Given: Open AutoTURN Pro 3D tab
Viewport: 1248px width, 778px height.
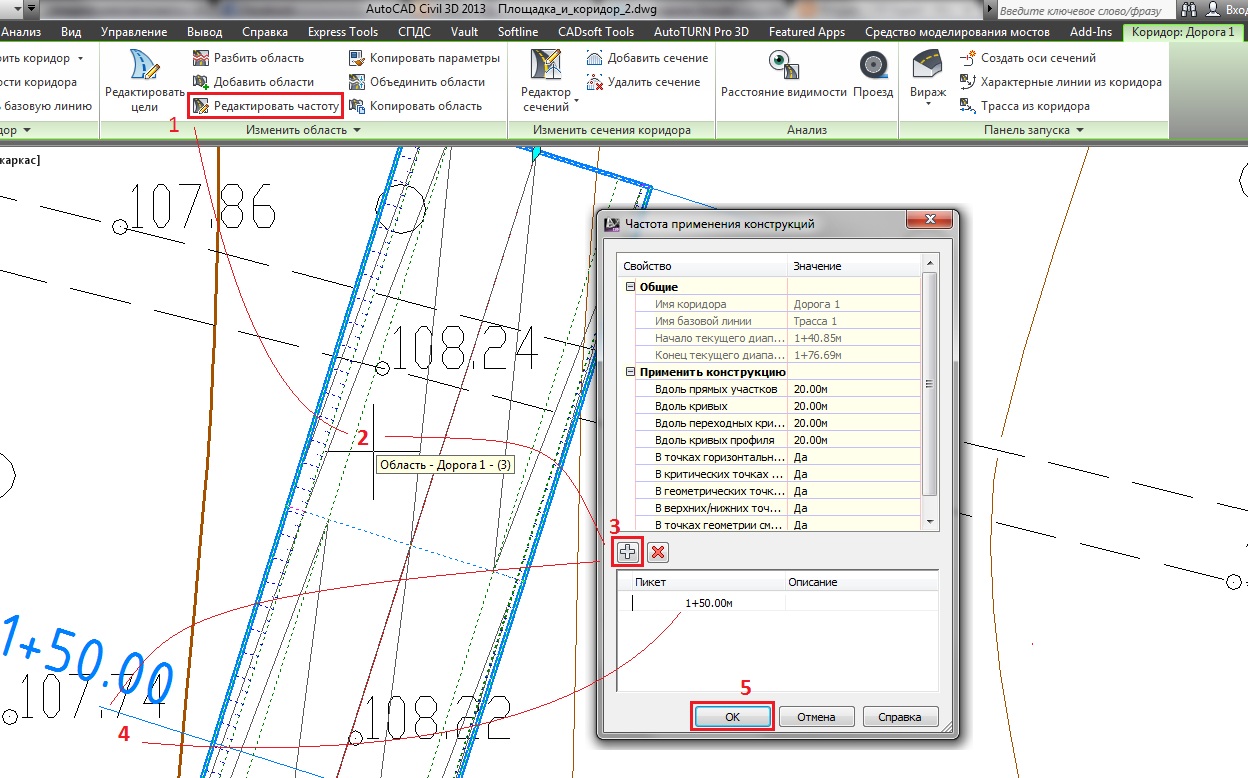Looking at the screenshot, I should 701,32.
